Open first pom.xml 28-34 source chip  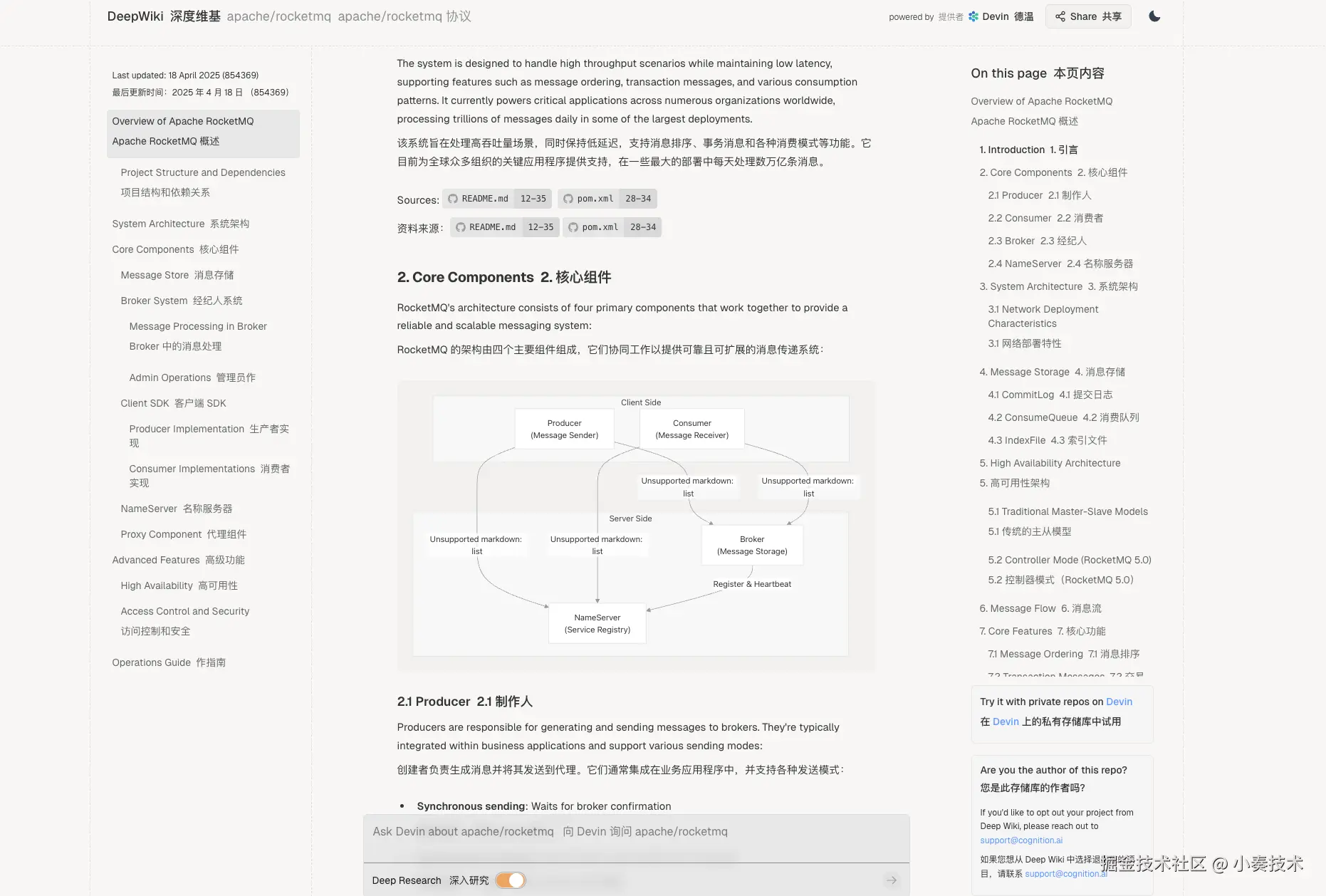pos(607,199)
